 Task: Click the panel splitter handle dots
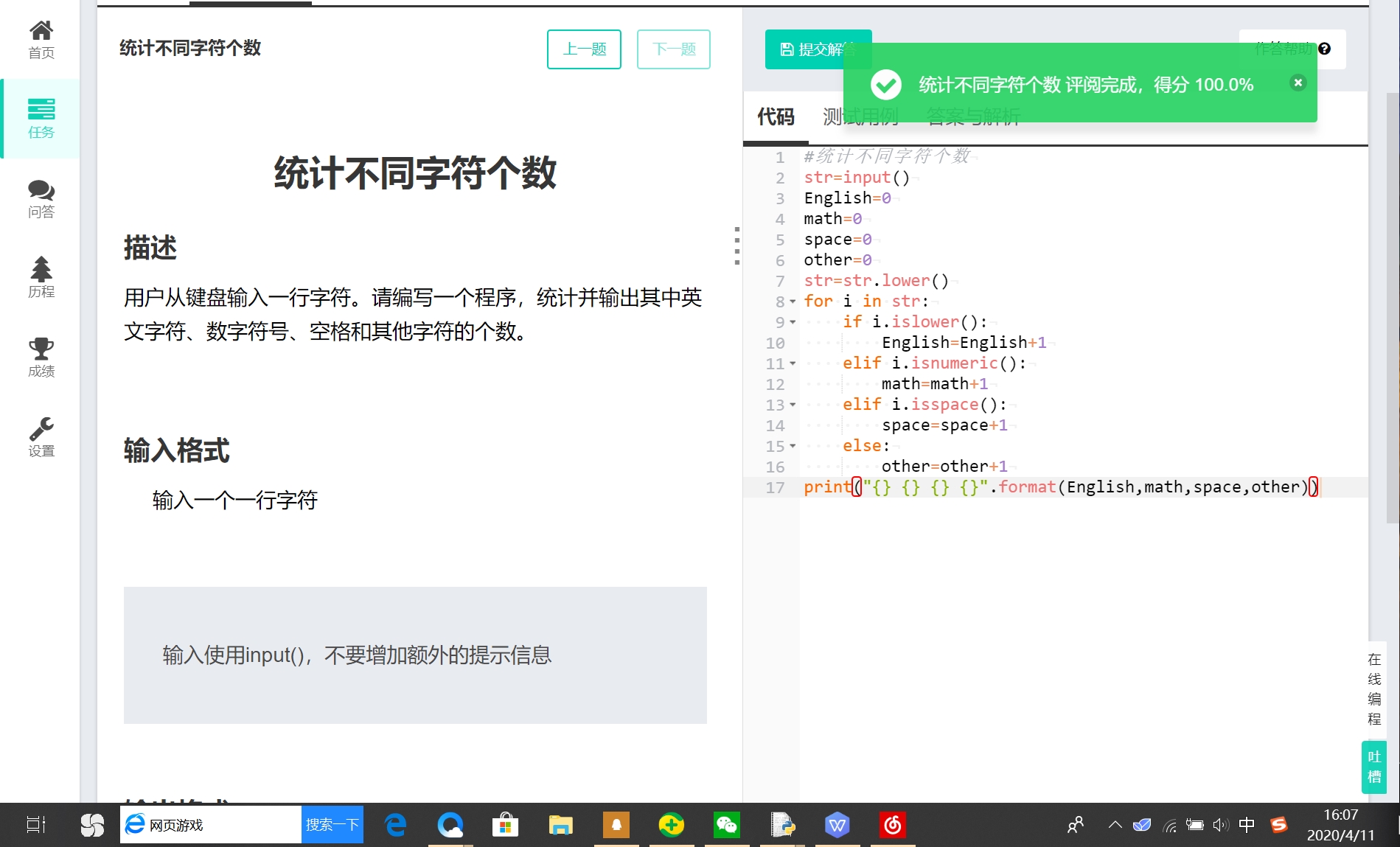[x=737, y=245]
